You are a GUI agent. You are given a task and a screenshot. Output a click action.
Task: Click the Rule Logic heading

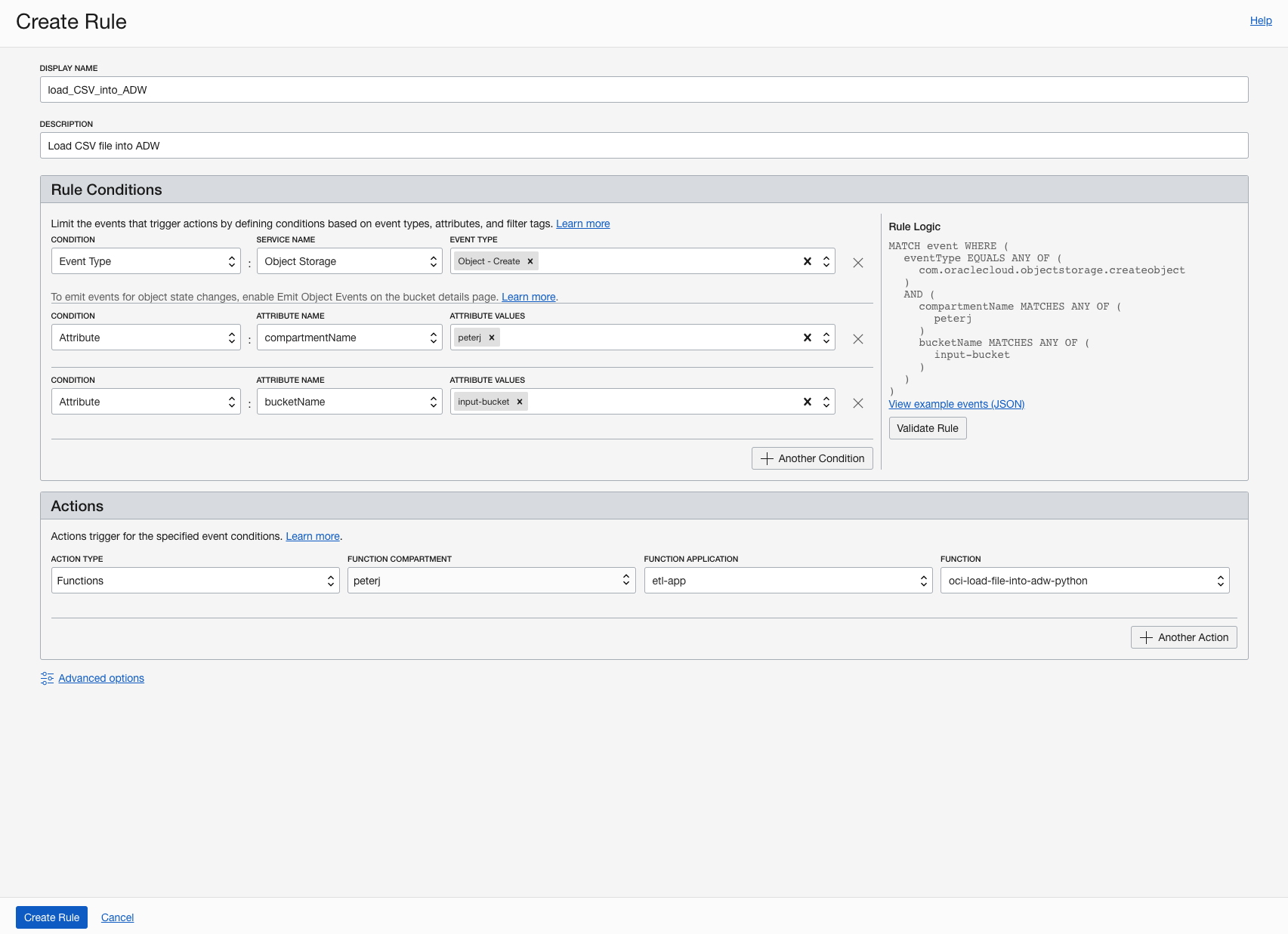pos(915,227)
